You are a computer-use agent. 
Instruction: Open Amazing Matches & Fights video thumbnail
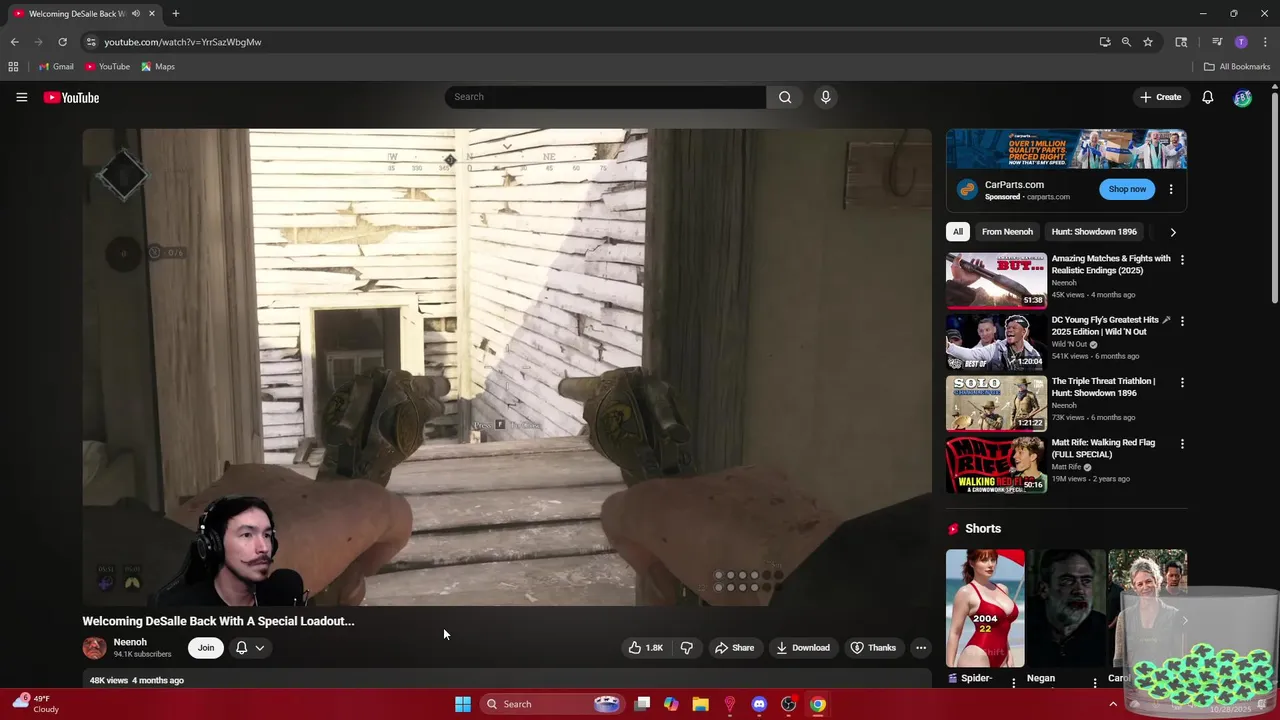point(996,280)
